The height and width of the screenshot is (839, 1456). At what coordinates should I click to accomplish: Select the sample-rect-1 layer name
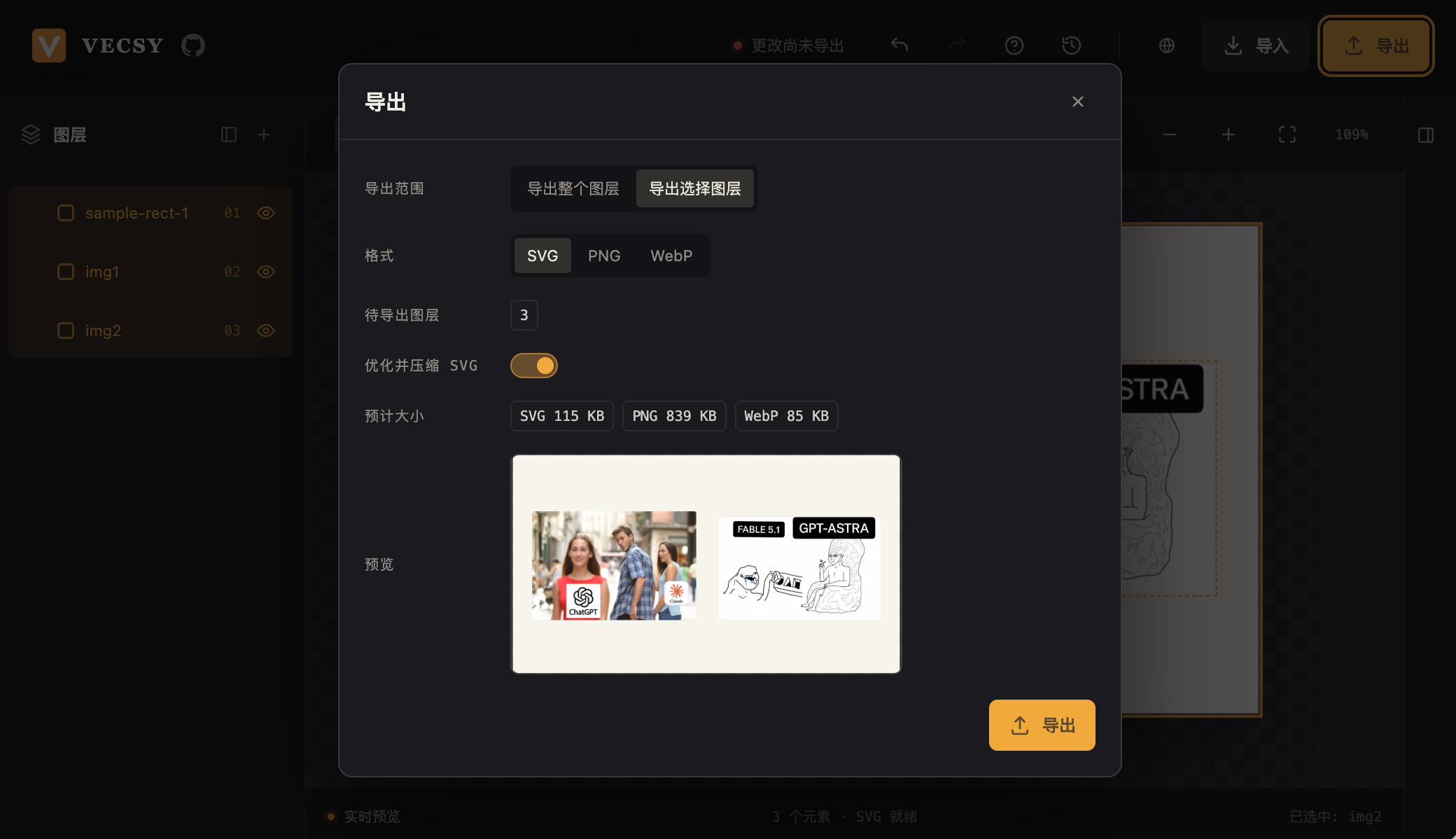(136, 213)
